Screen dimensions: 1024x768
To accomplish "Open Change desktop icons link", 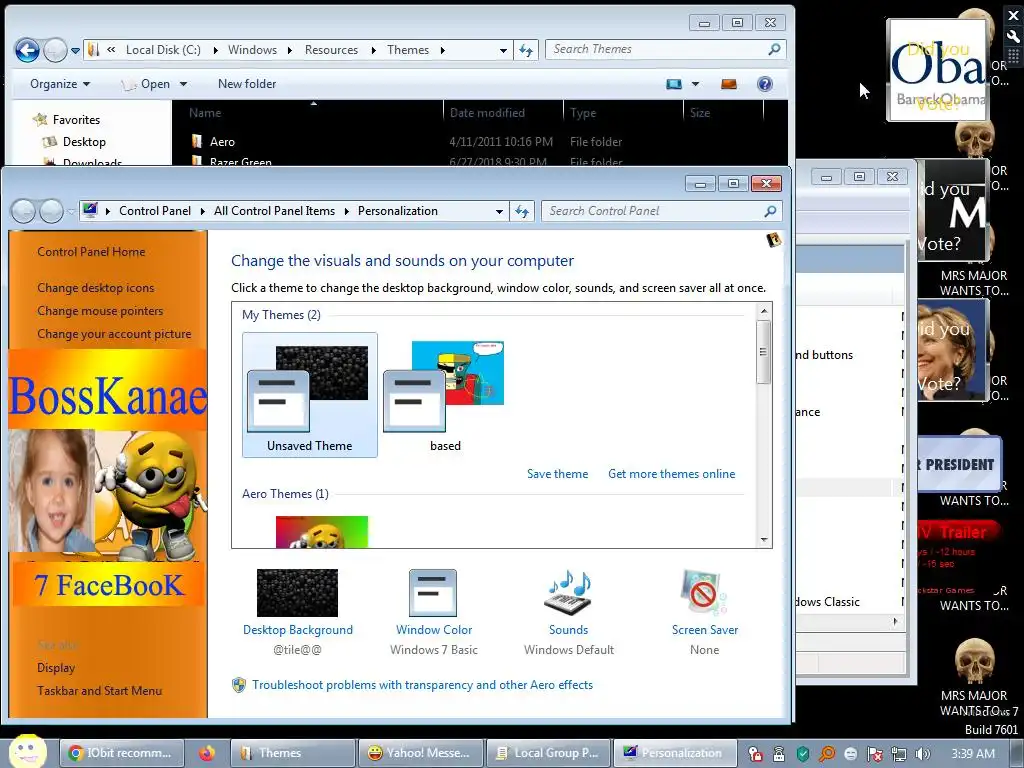I will [96, 288].
